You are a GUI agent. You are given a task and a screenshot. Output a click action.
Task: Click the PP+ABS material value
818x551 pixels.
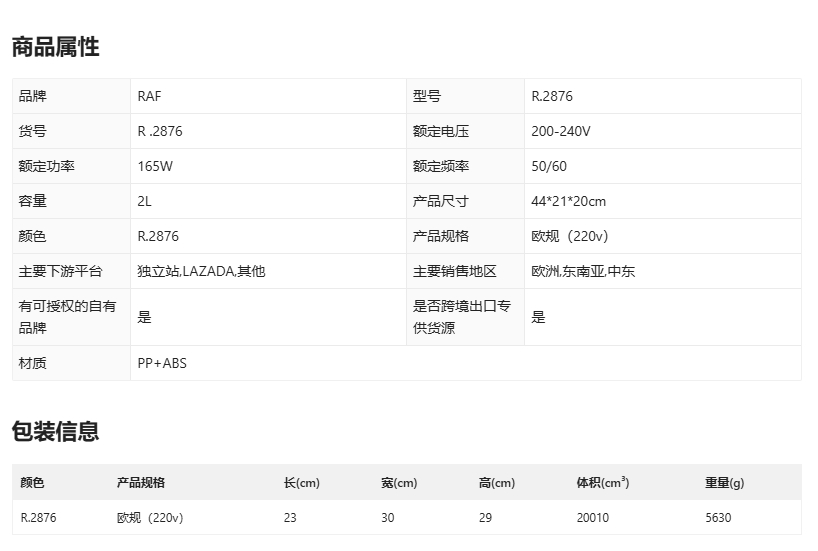click(162, 363)
